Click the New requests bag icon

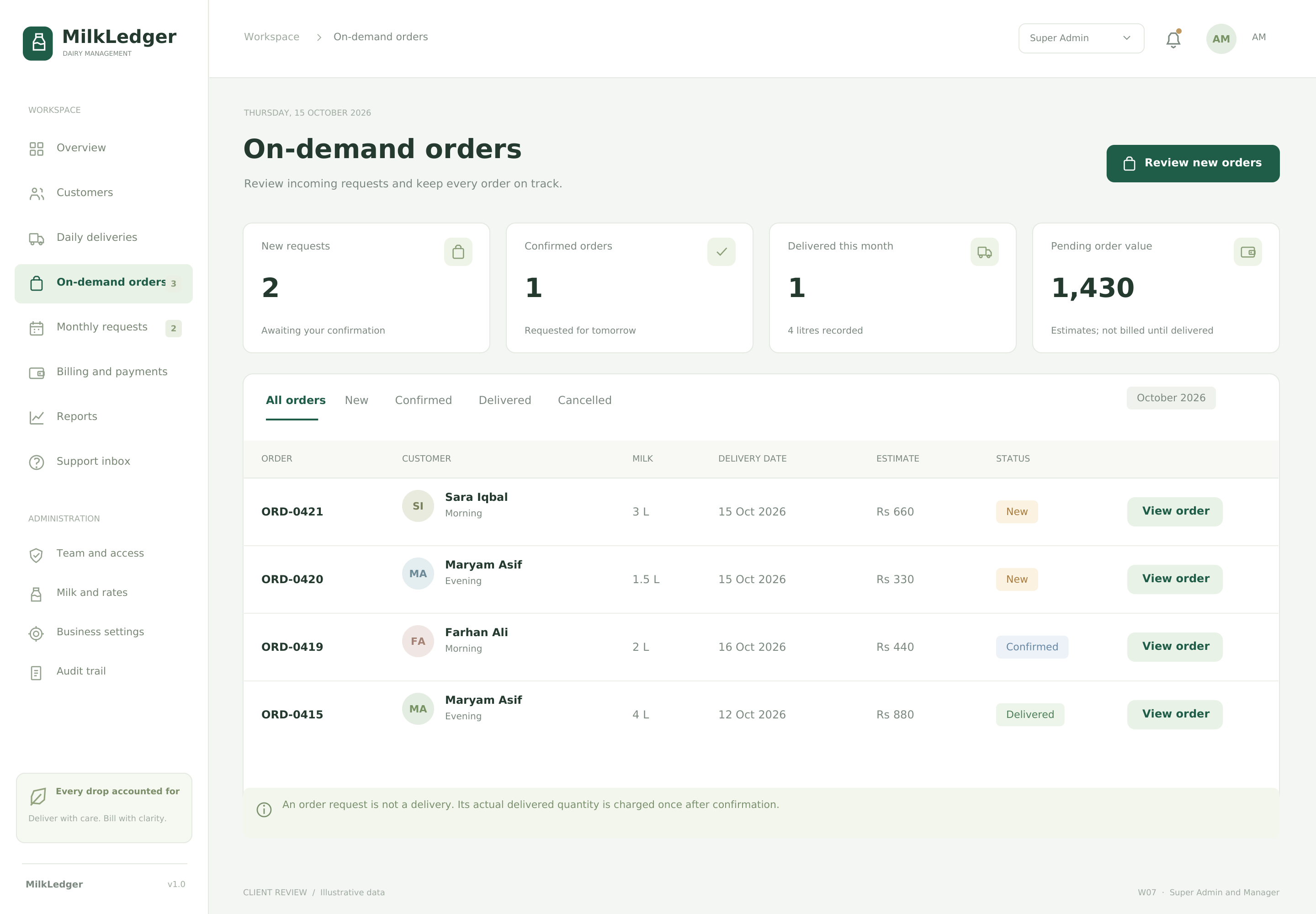[x=458, y=252]
